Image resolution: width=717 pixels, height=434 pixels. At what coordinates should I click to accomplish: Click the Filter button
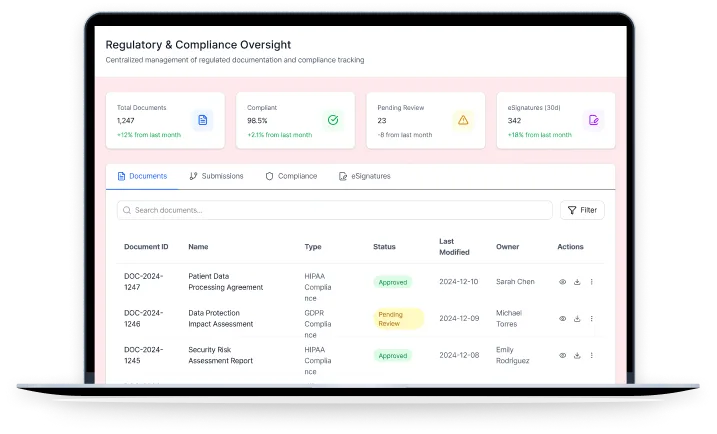click(x=582, y=210)
